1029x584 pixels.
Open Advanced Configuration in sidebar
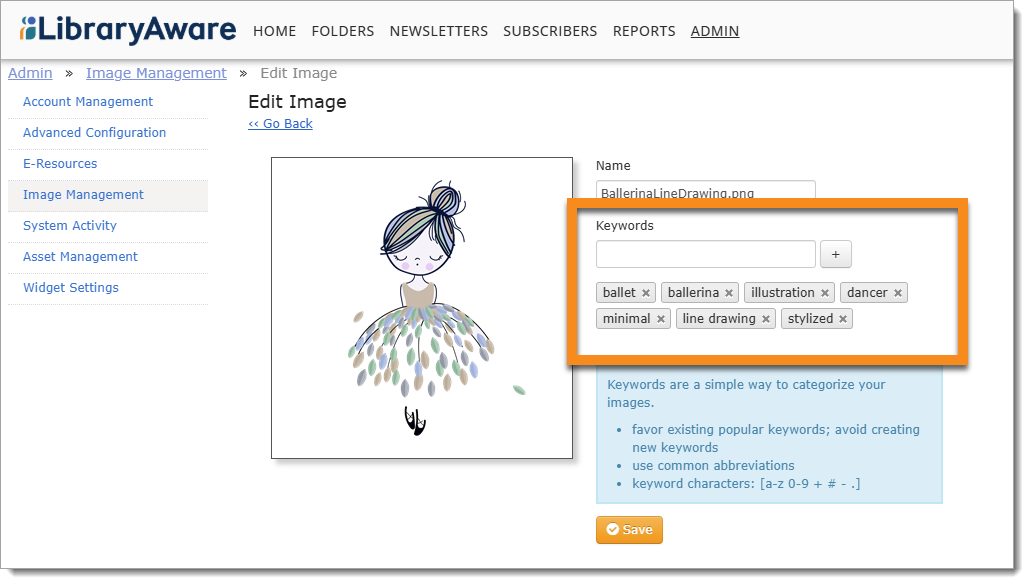(94, 133)
